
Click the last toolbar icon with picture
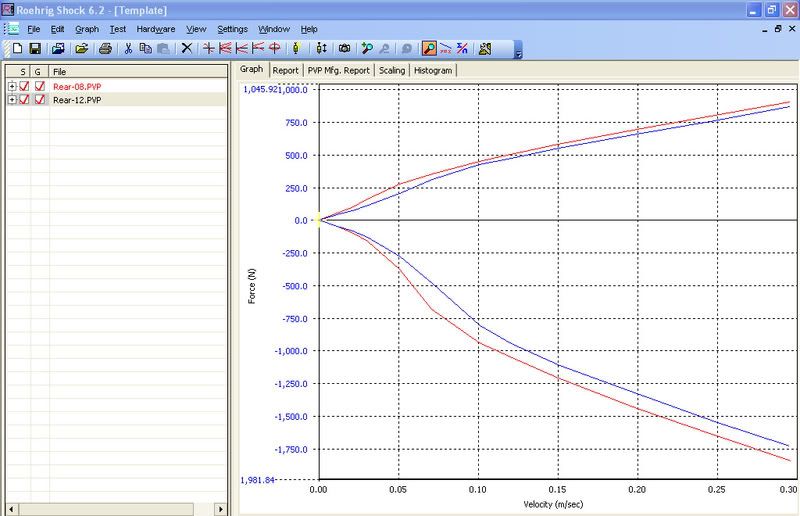coord(485,48)
